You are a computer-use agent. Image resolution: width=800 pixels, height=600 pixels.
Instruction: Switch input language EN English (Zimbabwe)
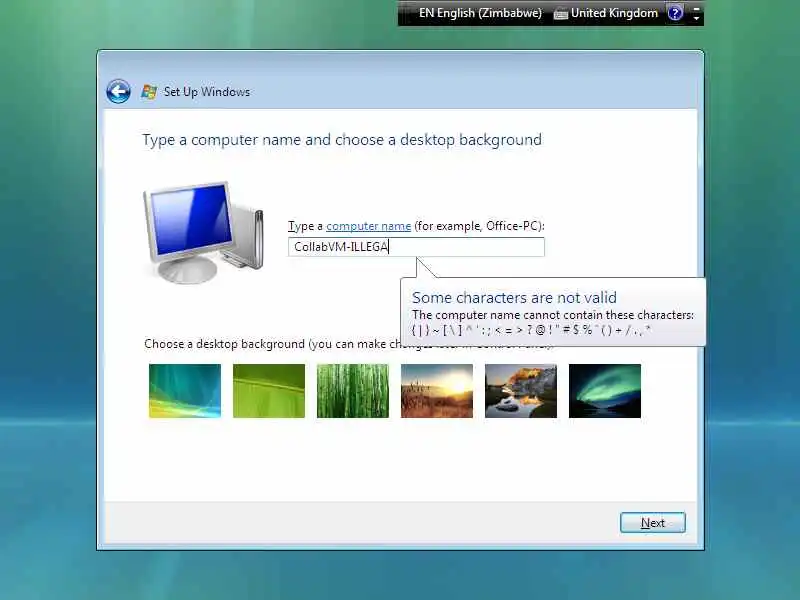pos(480,13)
